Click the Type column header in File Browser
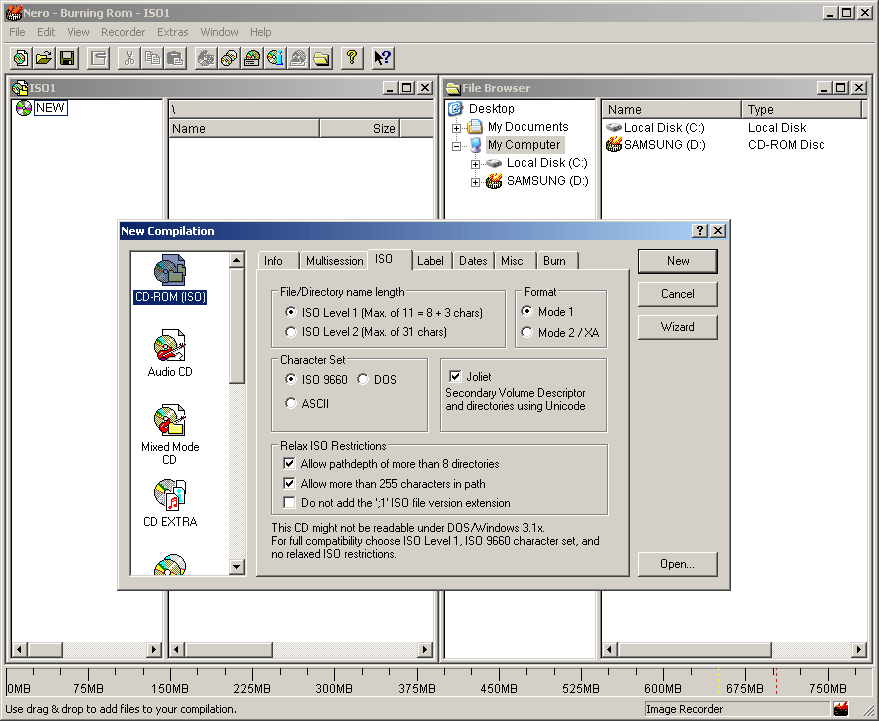The width and height of the screenshot is (879, 721). point(801,109)
